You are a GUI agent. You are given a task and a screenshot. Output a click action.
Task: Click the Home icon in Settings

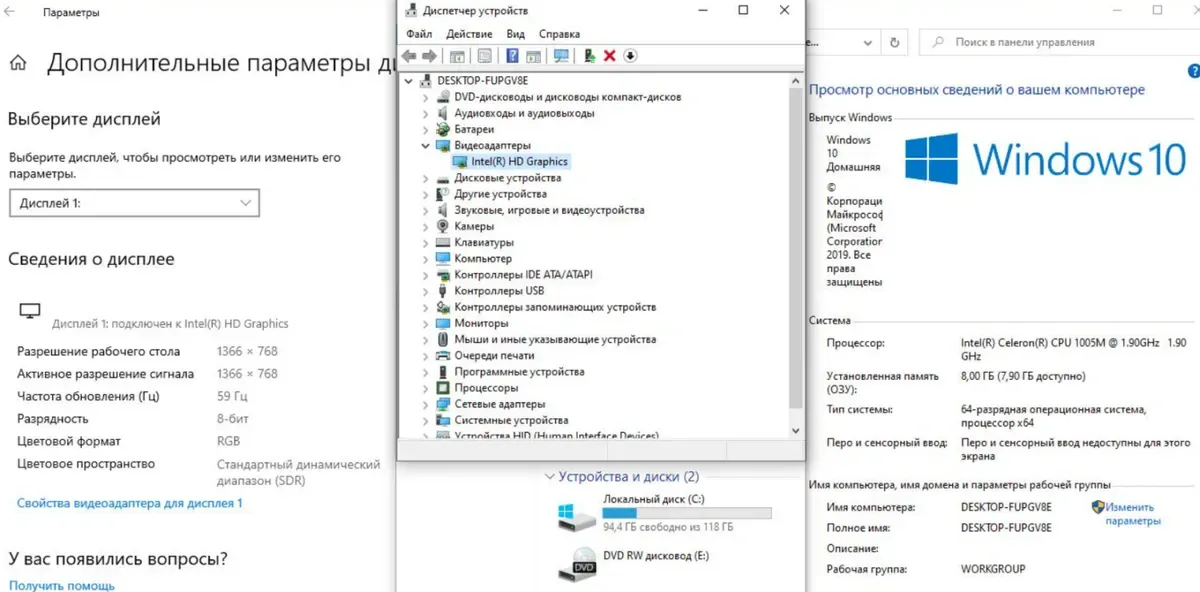point(18,64)
